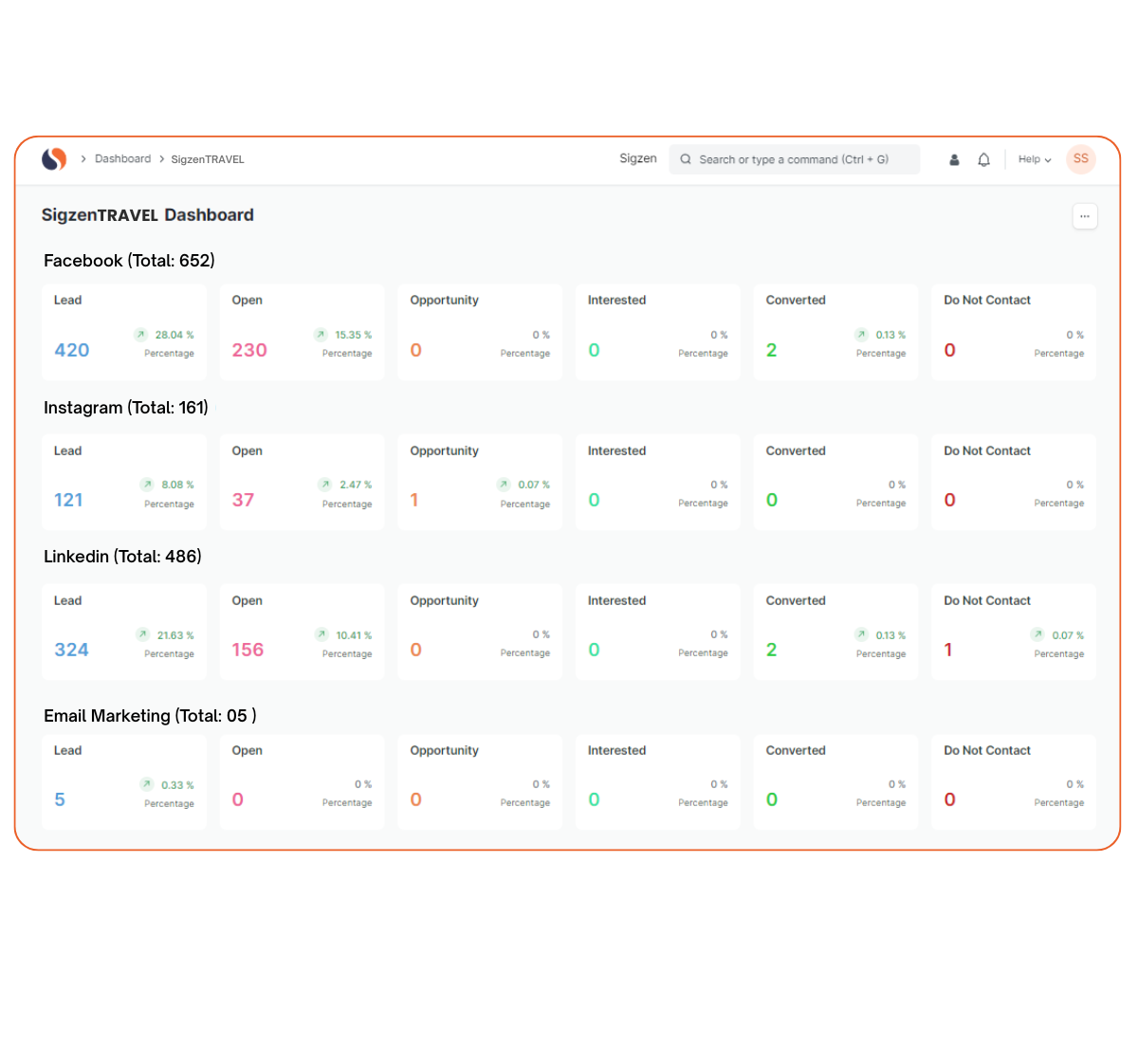Click the Dashboard breadcrumb link
1138x1064 pixels.
coord(122,159)
